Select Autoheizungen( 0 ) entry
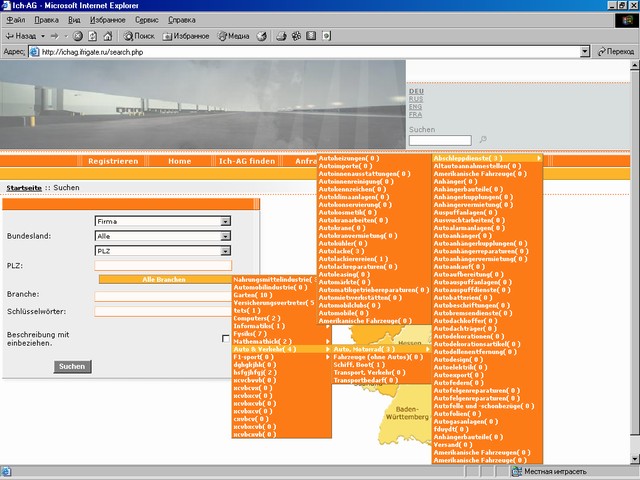Screen dimensions: 640x480 (x=349, y=158)
